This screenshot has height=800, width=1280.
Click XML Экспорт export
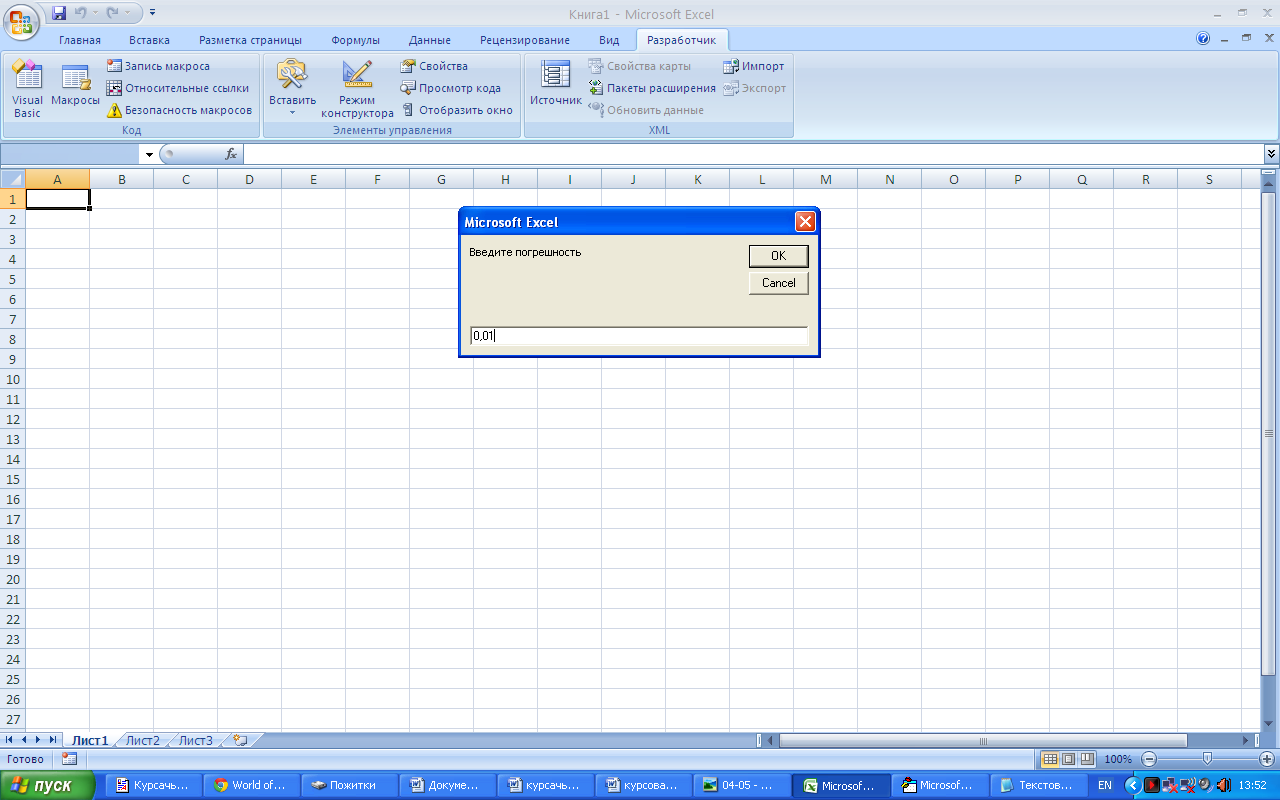click(x=754, y=88)
